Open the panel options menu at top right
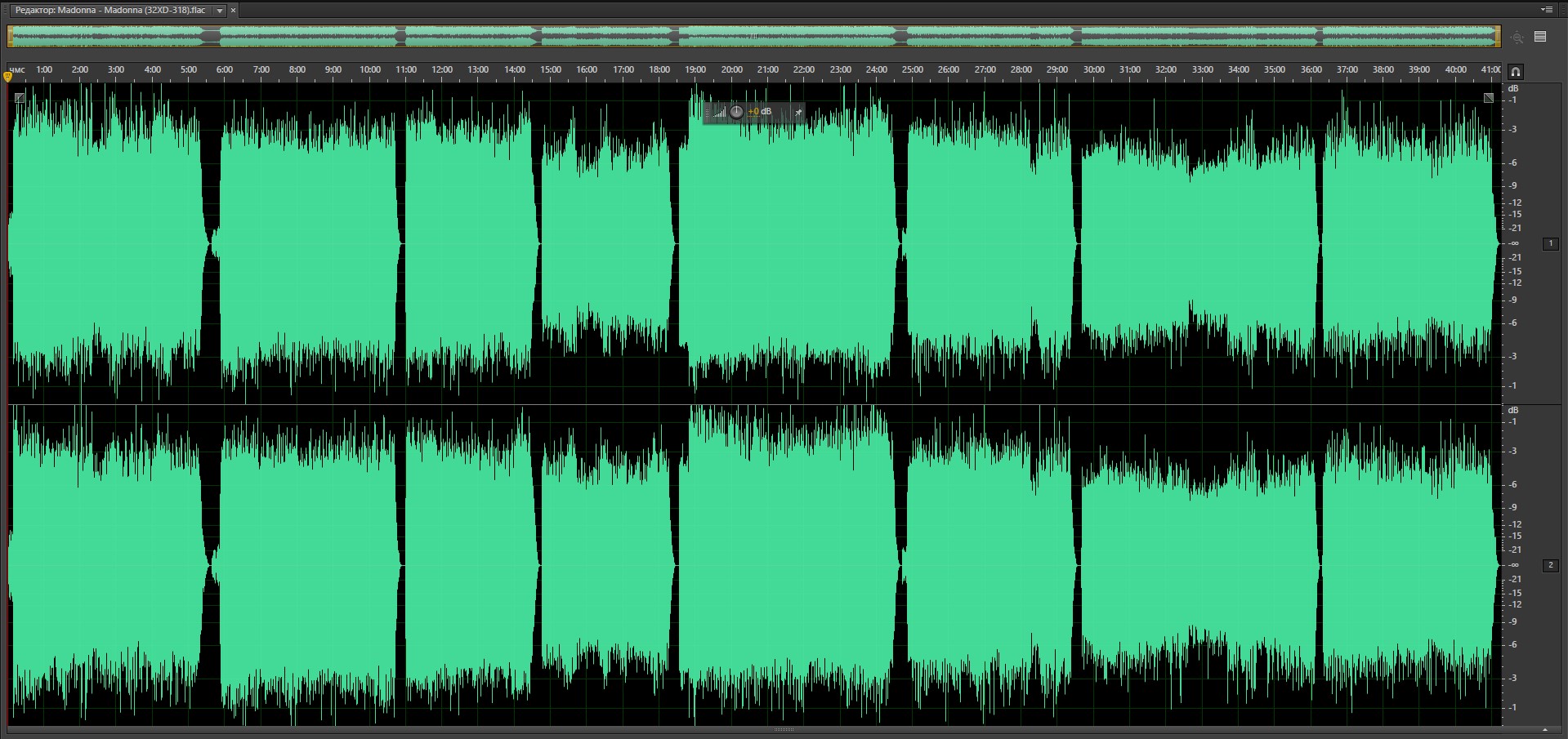This screenshot has width=1568, height=739. click(x=1546, y=10)
